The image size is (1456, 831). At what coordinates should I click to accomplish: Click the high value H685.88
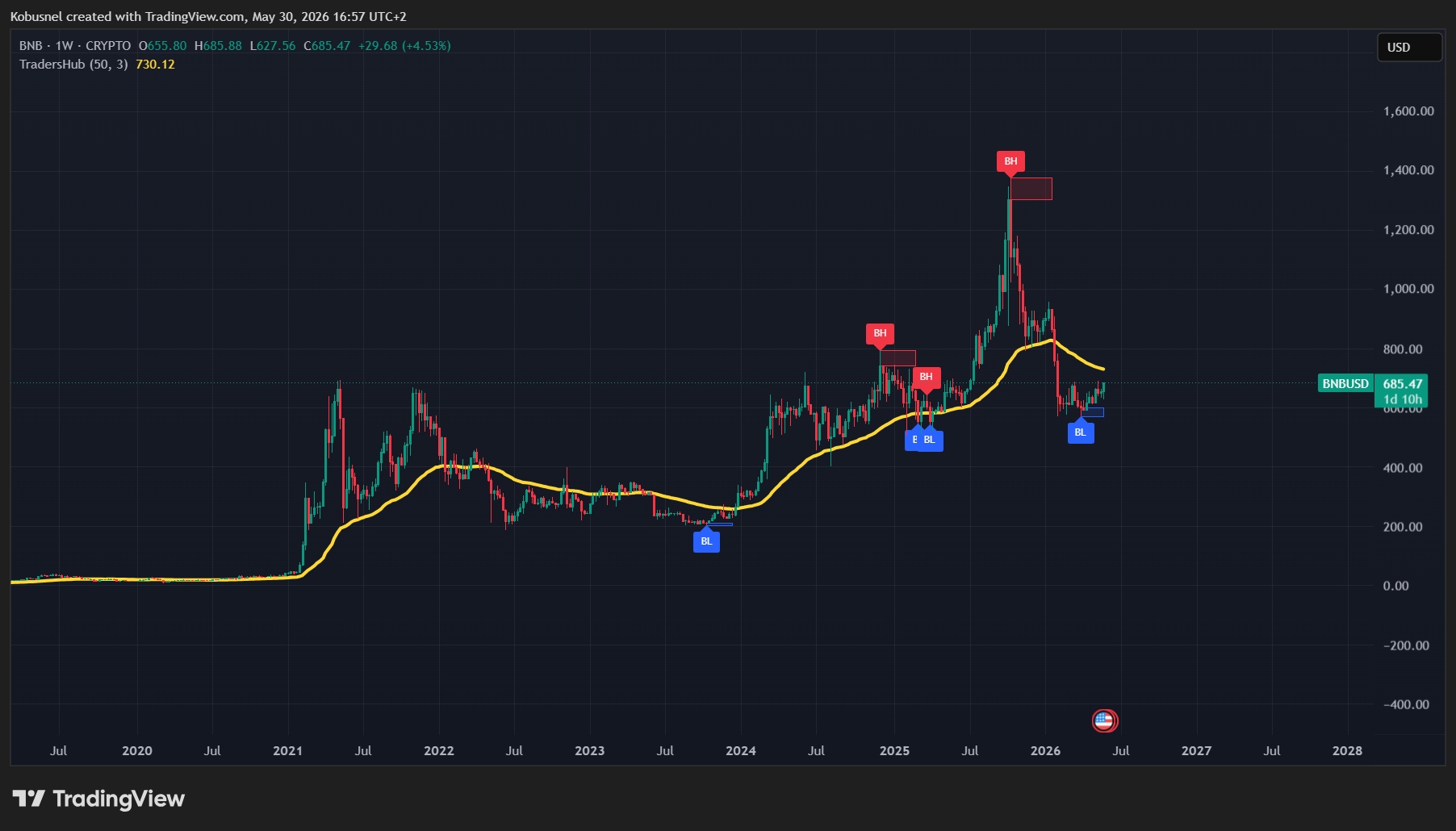(218, 46)
